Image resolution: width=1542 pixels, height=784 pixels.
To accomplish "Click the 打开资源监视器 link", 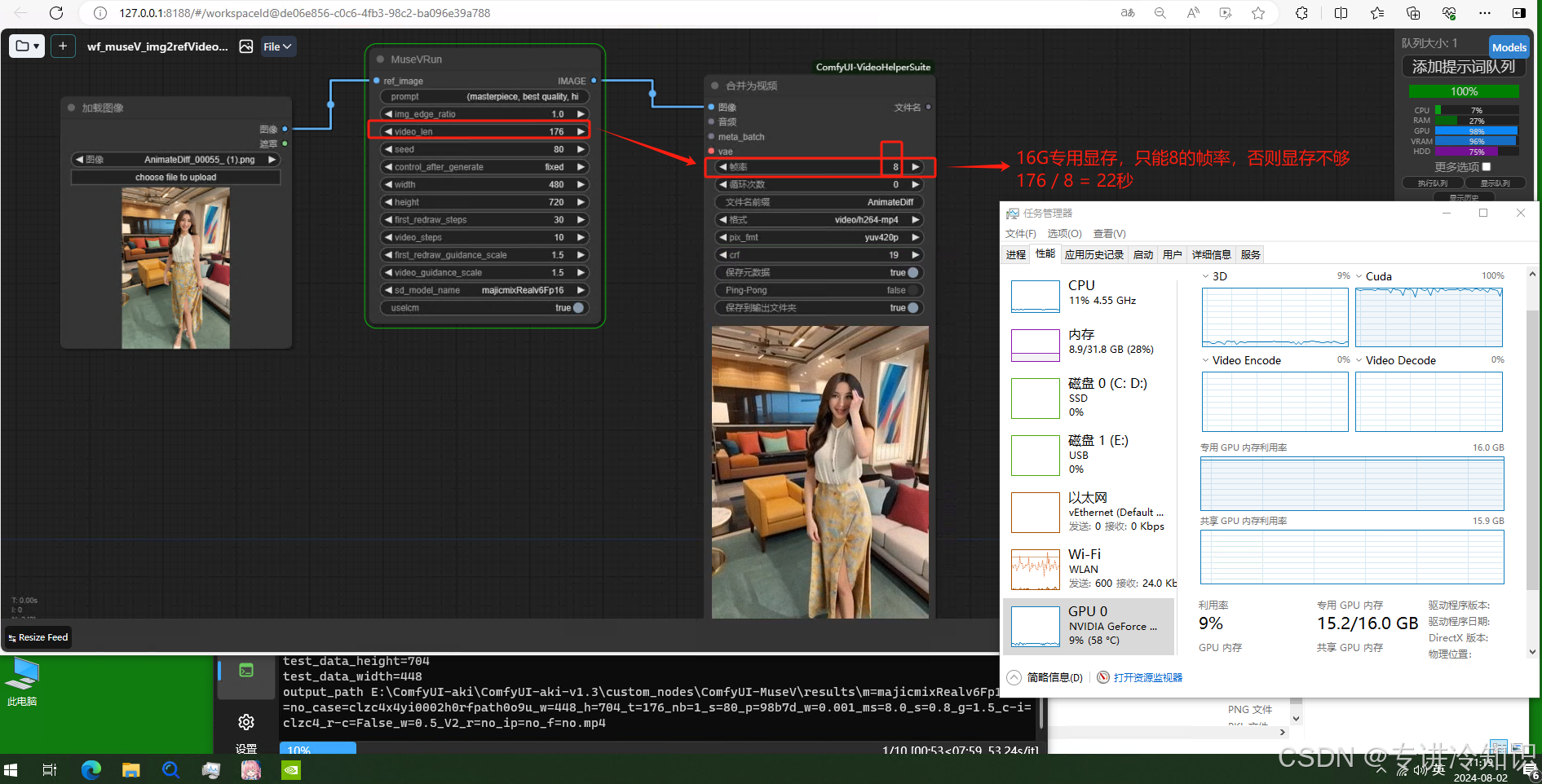I will pos(1147,678).
